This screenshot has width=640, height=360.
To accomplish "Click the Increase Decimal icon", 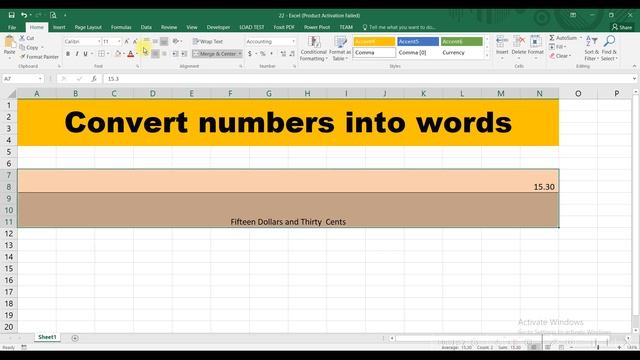I will 283,54.
